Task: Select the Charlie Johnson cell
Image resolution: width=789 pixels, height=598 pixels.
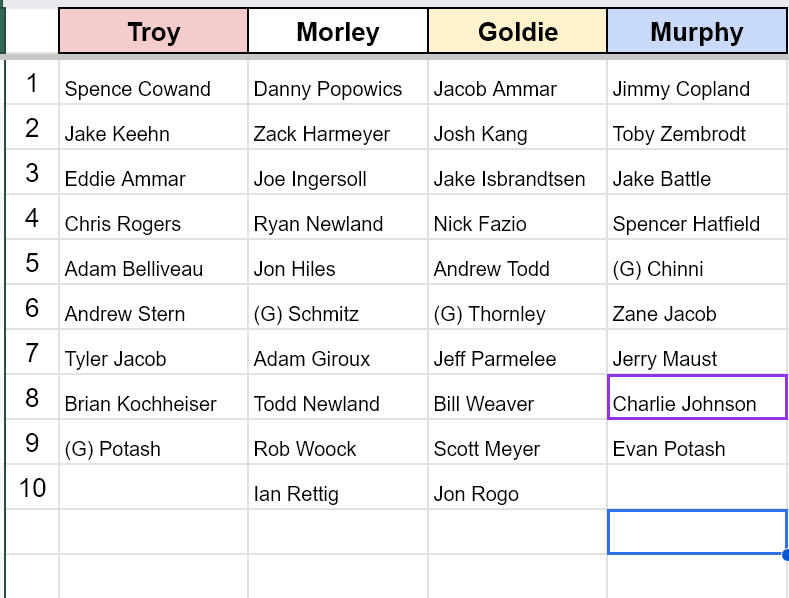Action: [x=697, y=397]
